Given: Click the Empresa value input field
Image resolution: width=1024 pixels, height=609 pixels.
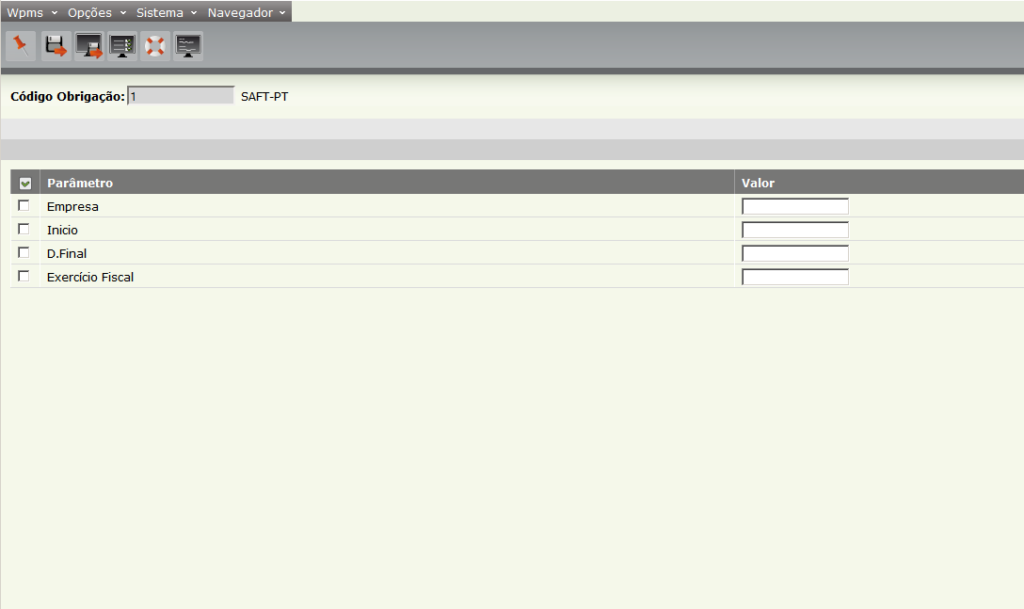Looking at the screenshot, I should pos(795,206).
